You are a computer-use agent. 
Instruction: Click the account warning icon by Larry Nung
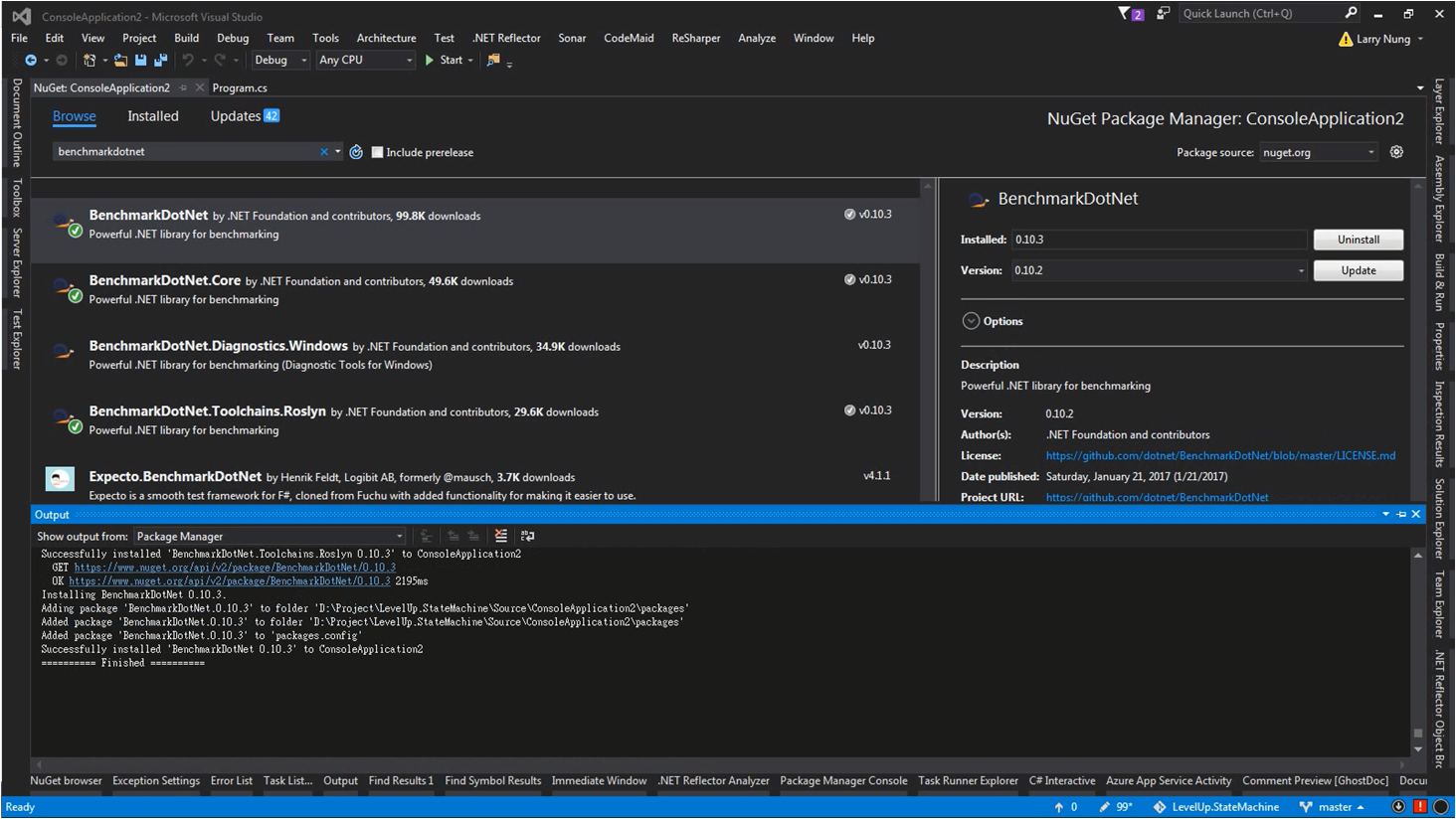coord(1346,39)
